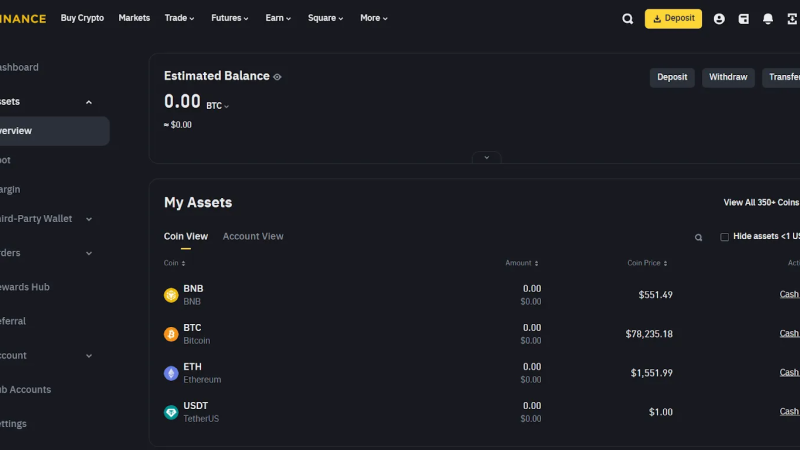Click the Binance logo
The height and width of the screenshot is (450, 800).
click(23, 19)
